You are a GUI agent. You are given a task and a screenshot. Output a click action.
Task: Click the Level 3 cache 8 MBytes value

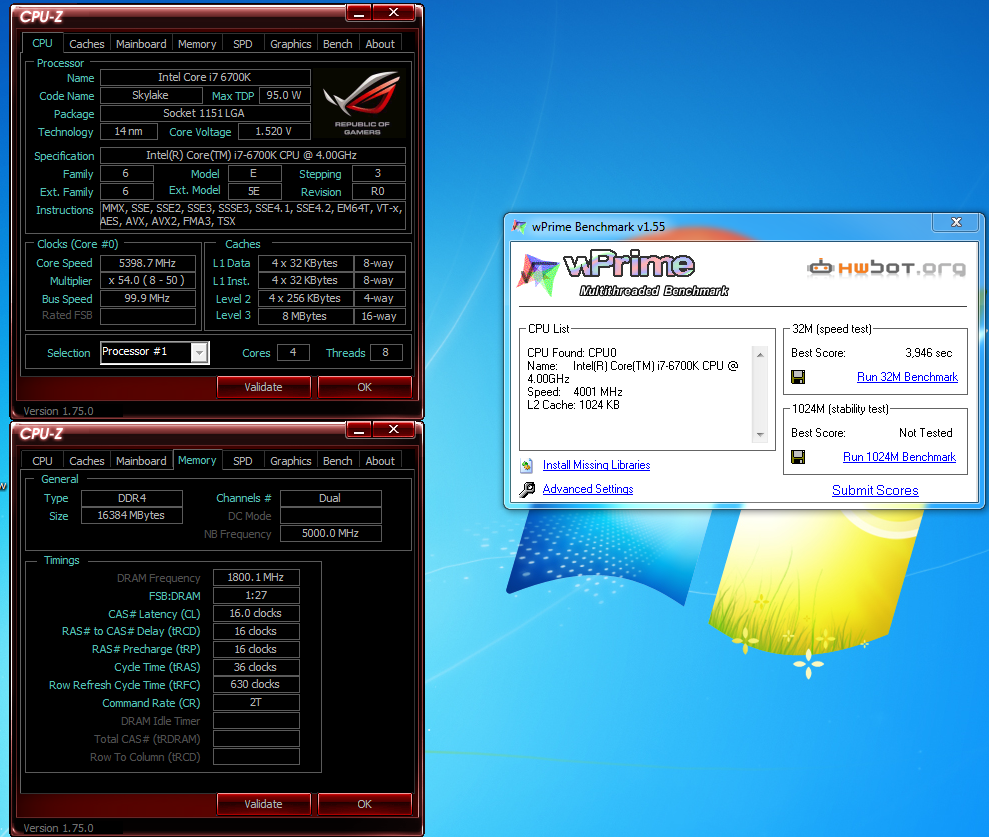[x=305, y=316]
